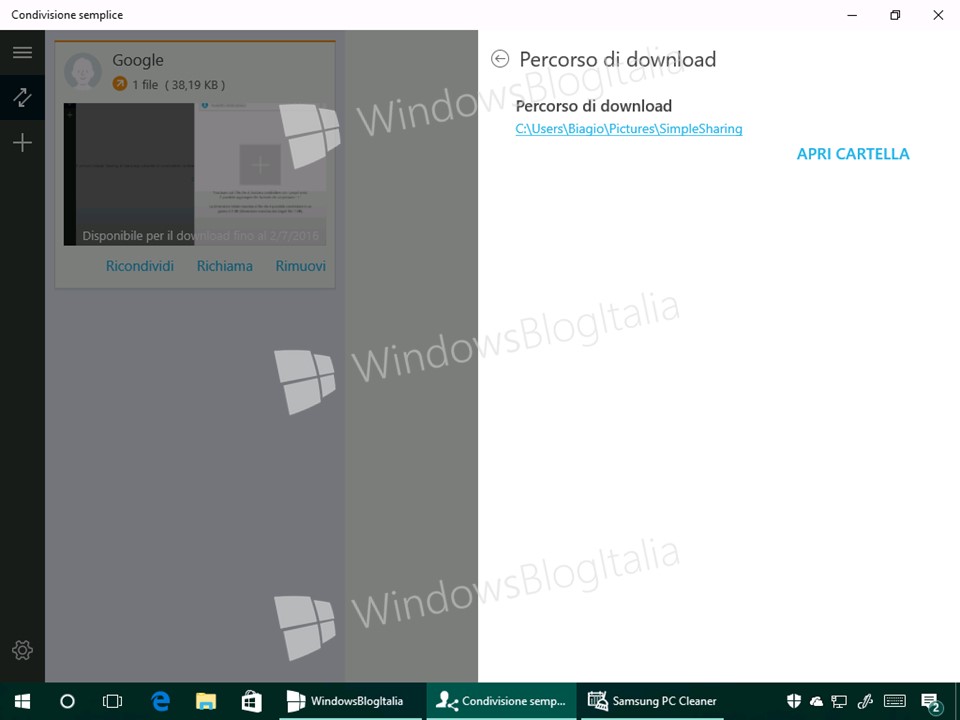Close the Condivisione semplice window
The width and height of the screenshot is (960, 720).
pos(938,15)
